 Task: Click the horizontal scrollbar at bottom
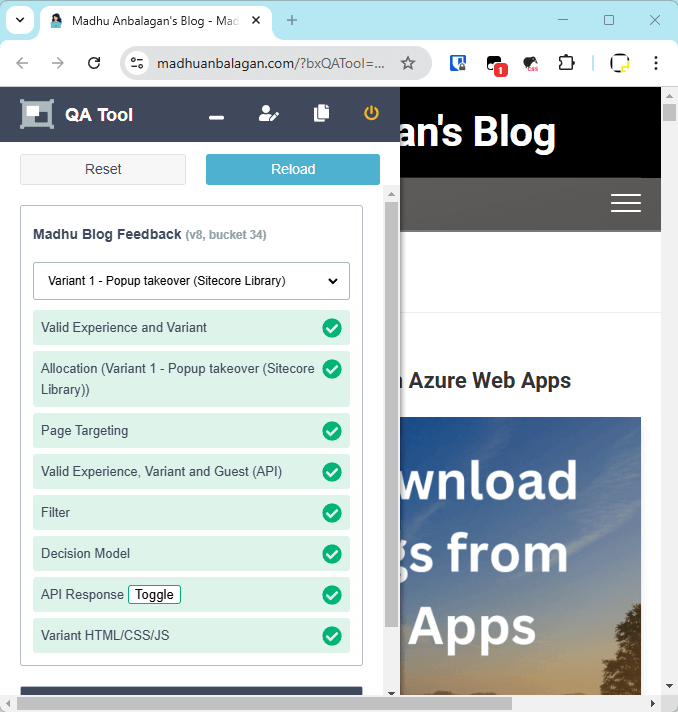tap(264, 703)
